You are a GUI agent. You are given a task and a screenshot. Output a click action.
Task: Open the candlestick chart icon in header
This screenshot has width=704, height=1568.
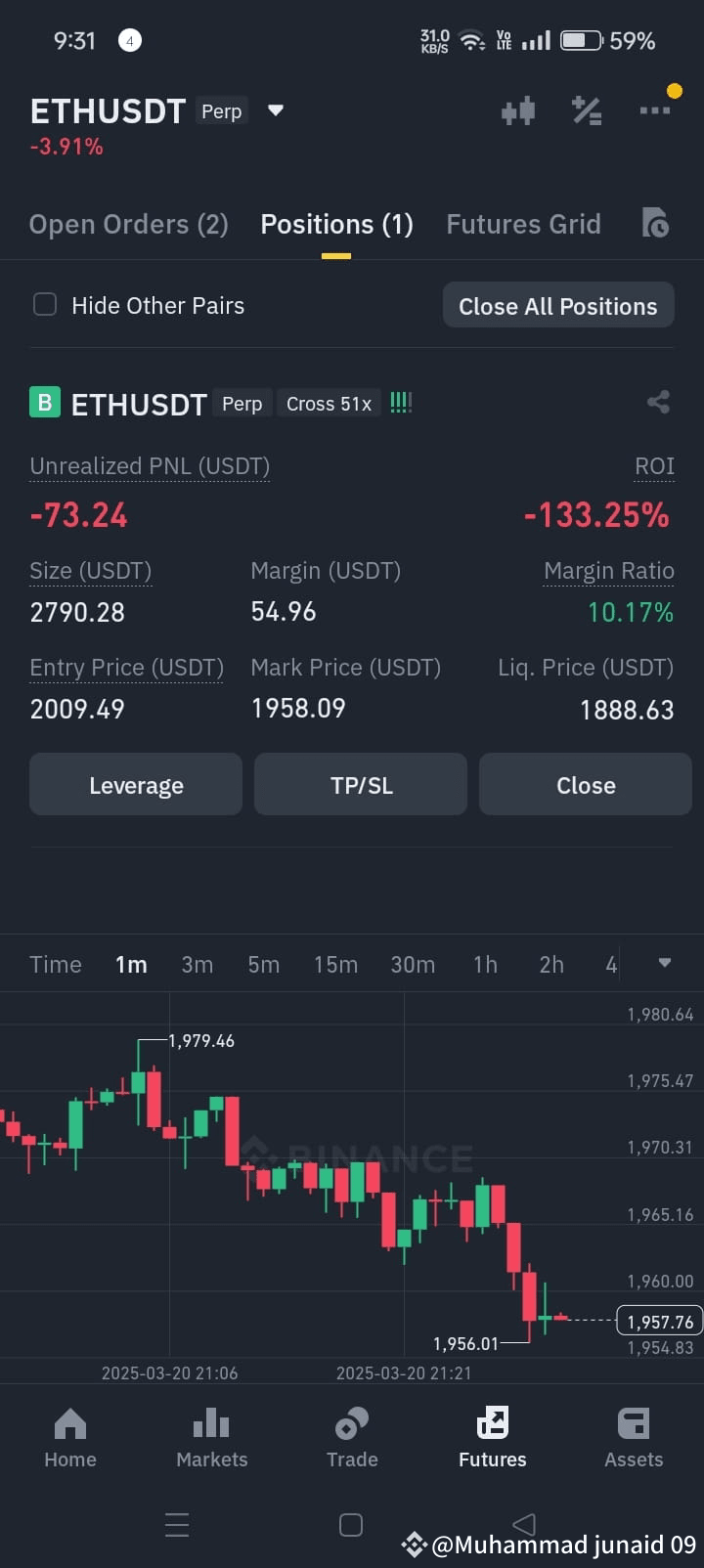pyautogui.click(x=518, y=110)
